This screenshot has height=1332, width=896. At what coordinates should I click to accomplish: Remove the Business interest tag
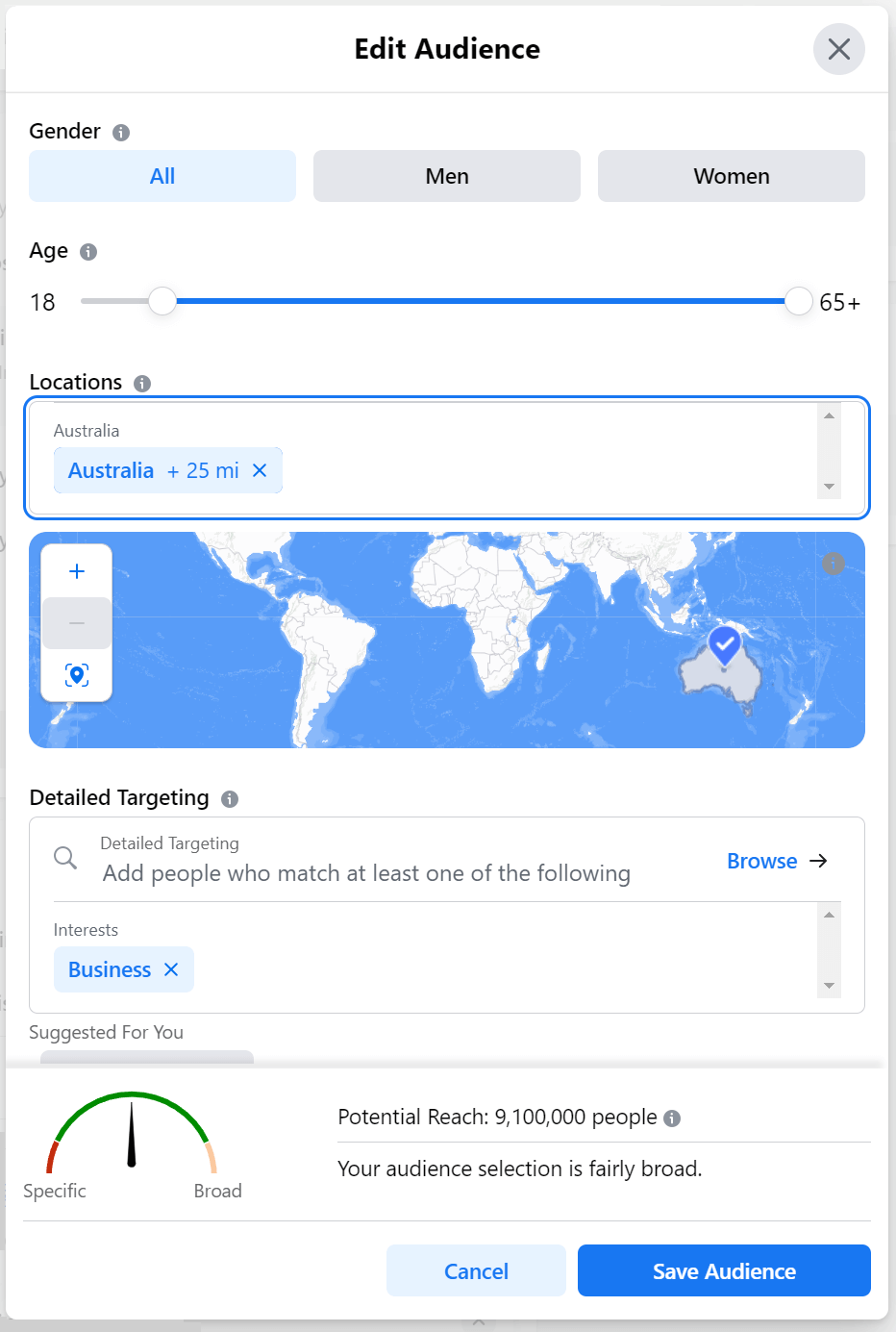[171, 969]
